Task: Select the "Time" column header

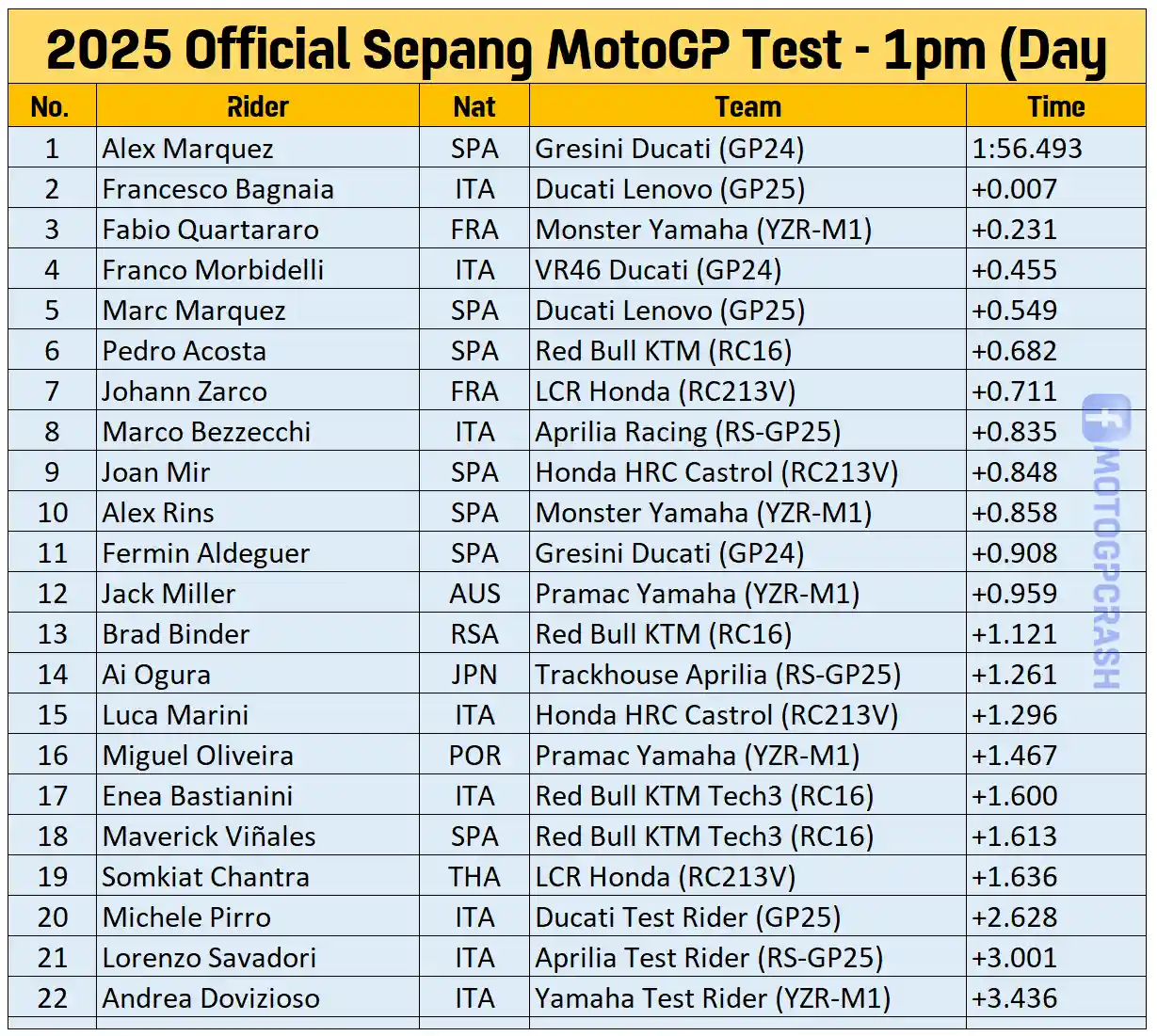Action: (x=1055, y=107)
